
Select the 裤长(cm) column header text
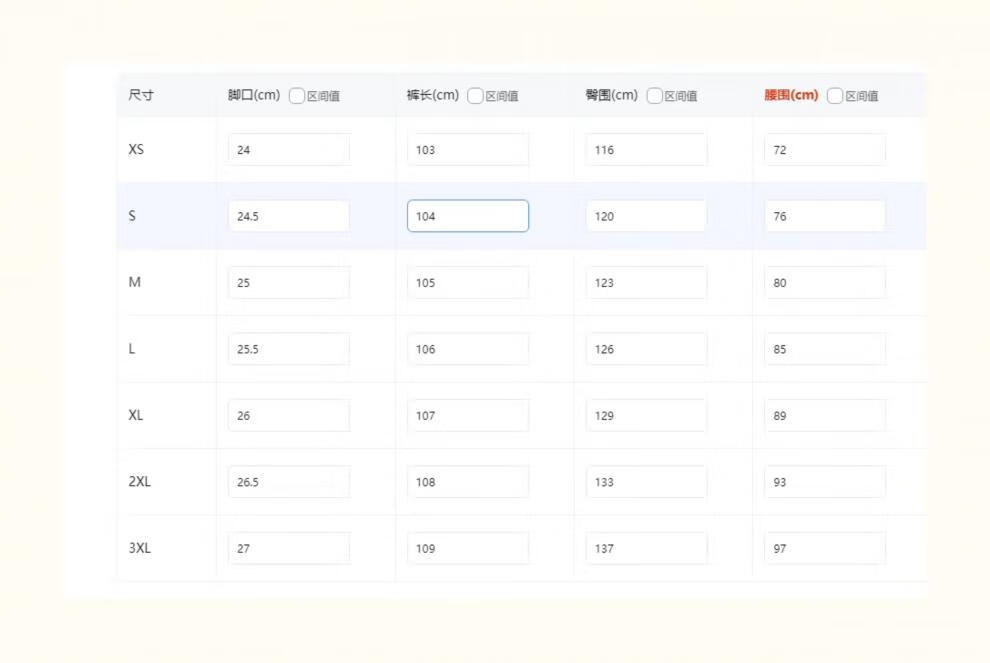432,95
